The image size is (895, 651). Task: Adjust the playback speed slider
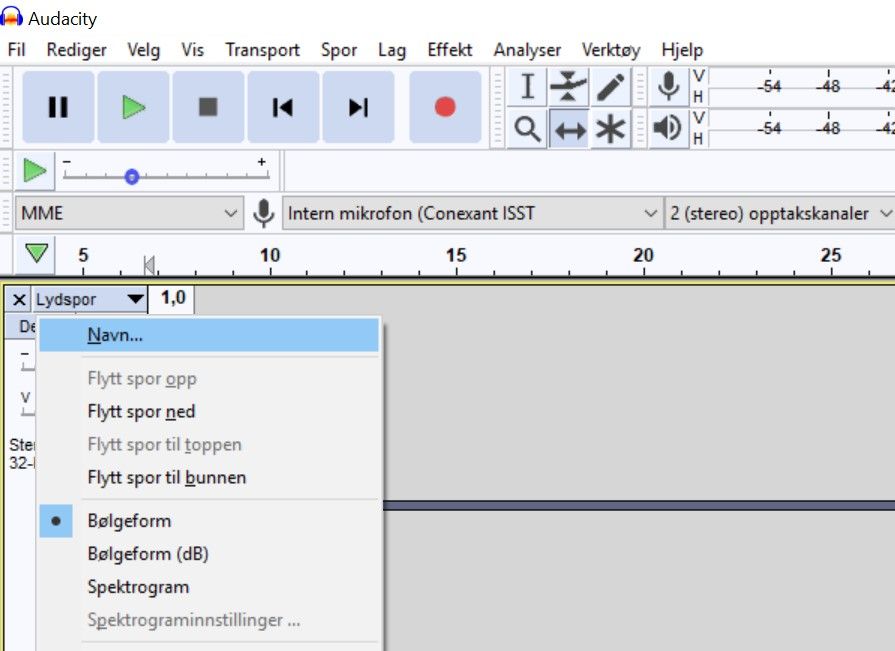[131, 177]
